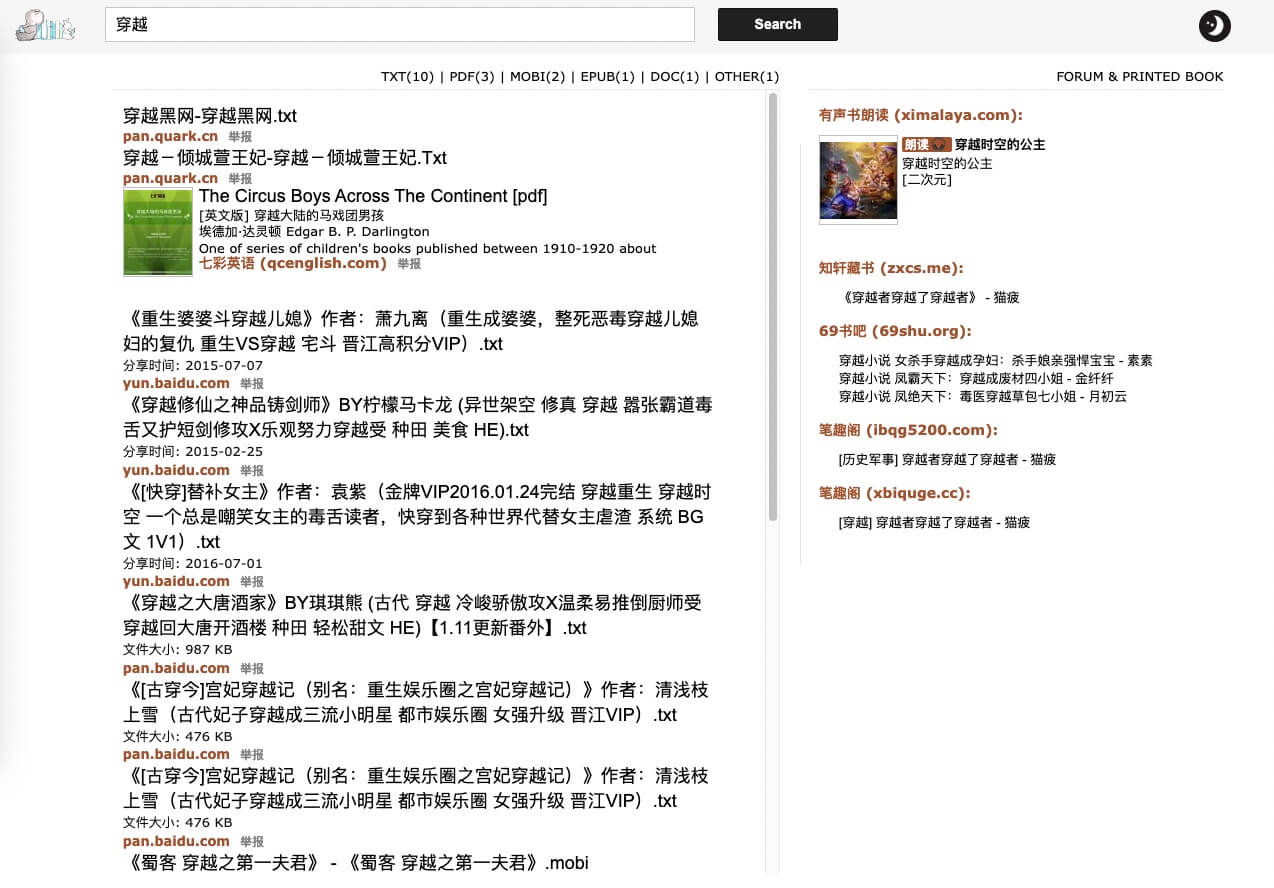Filter results by TXT(10) format

[407, 77]
